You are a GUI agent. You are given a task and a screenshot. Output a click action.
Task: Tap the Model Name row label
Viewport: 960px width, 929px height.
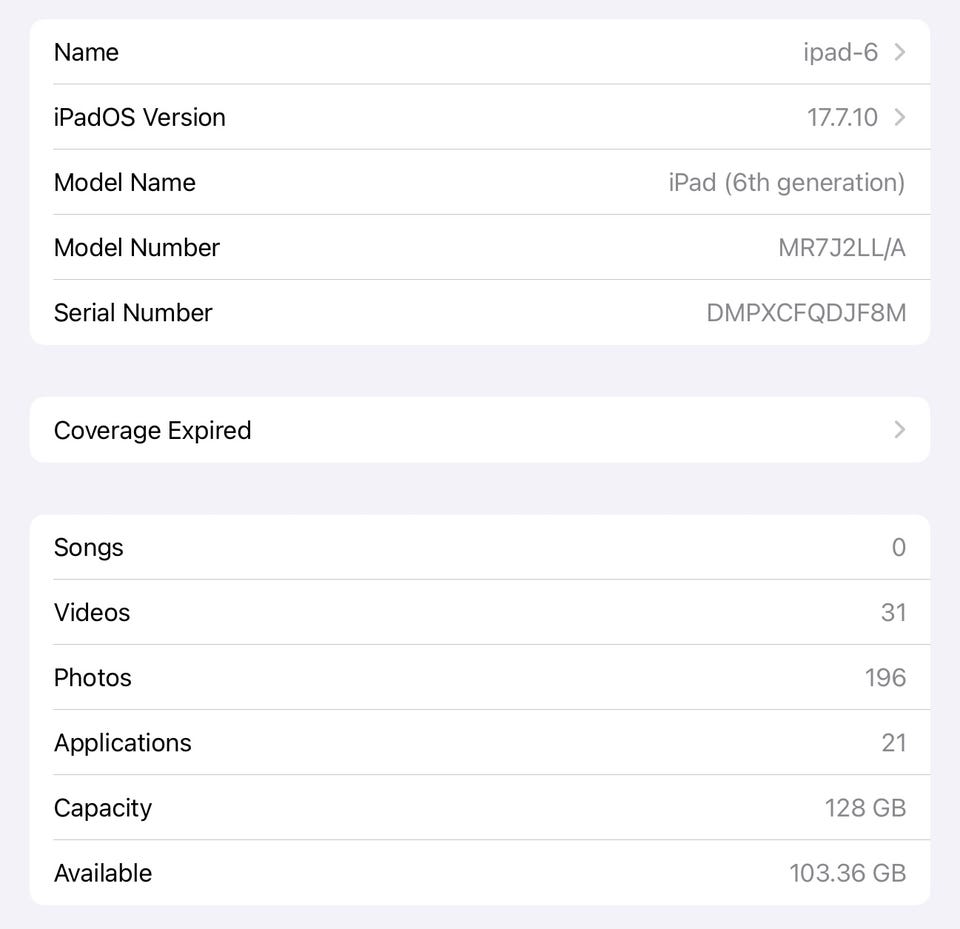pyautogui.click(x=125, y=182)
